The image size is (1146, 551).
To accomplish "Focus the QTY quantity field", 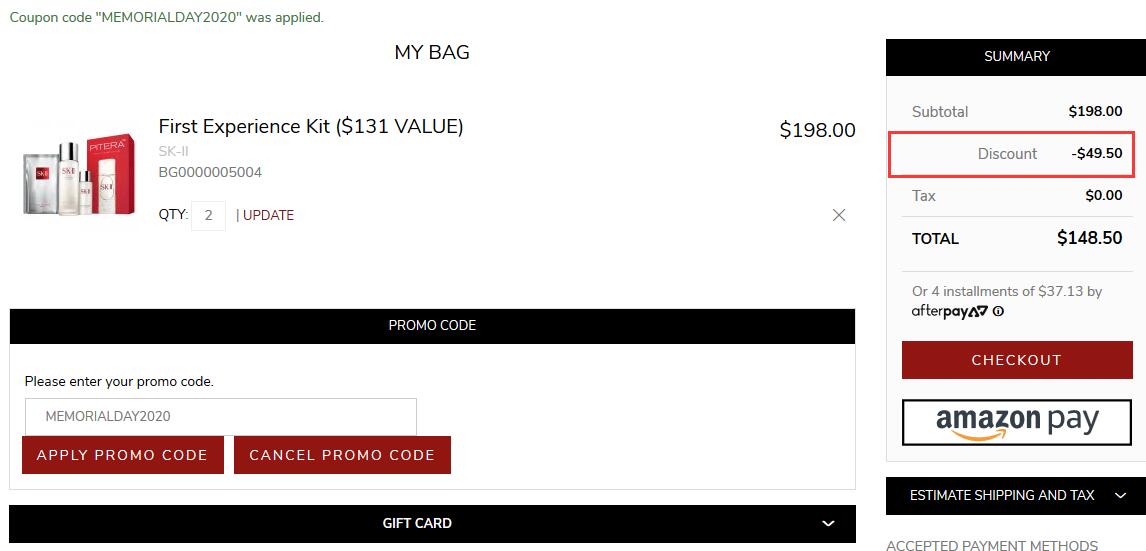I will click(x=208, y=216).
